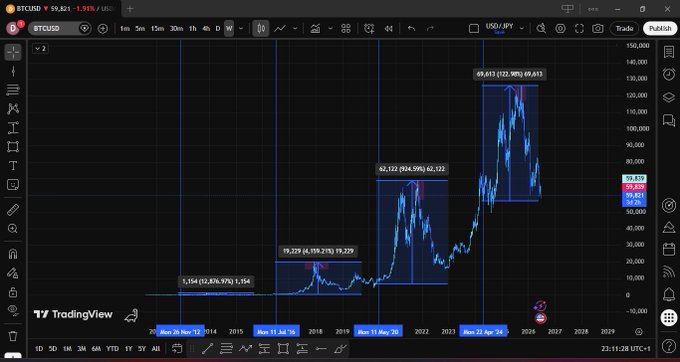Collapse the indicator legend showing 2

[40, 49]
